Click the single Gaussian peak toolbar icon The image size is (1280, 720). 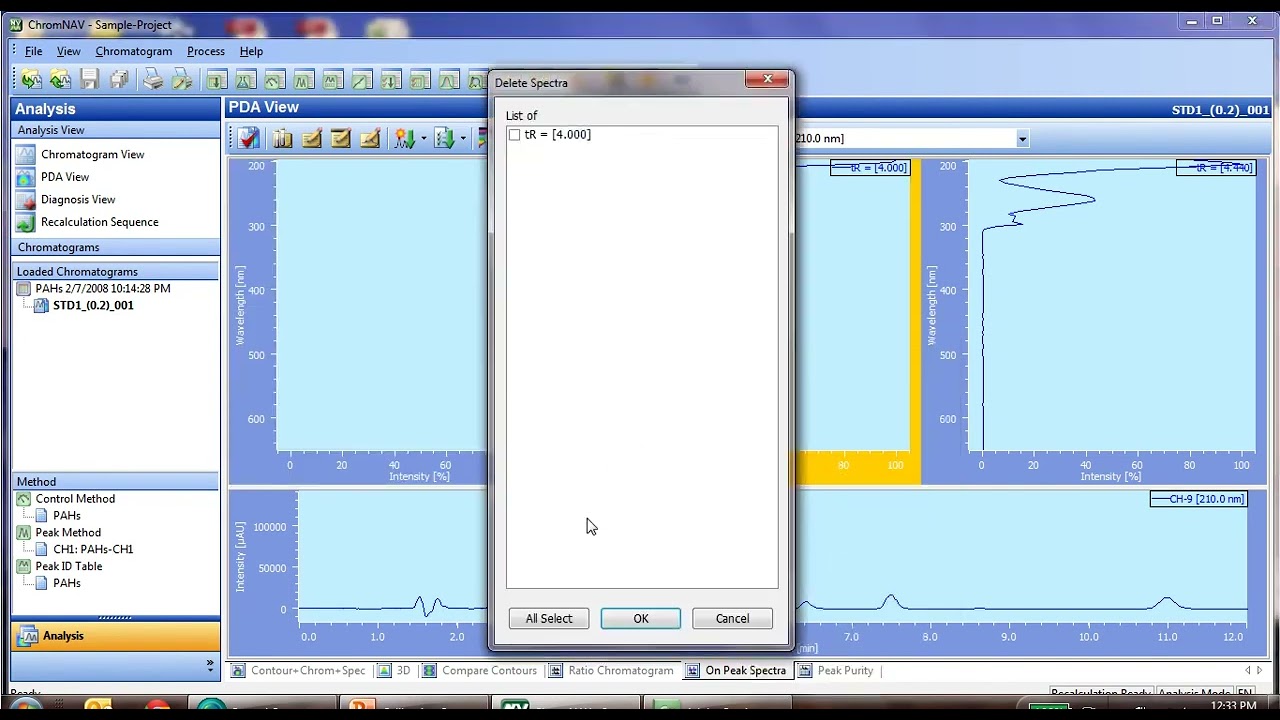449,80
